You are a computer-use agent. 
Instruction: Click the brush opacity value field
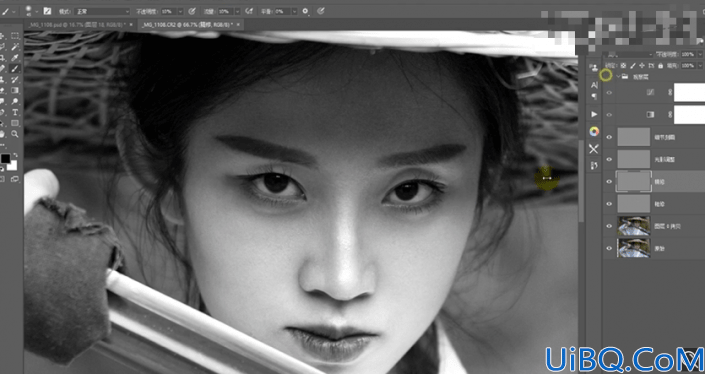tap(169, 11)
